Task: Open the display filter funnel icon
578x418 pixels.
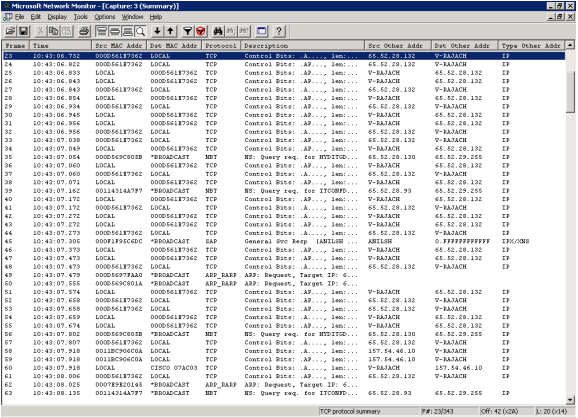Action: point(188,31)
